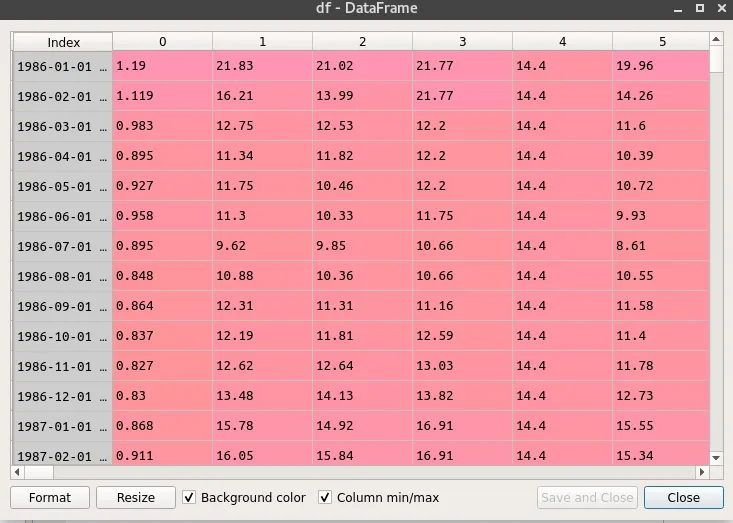Select row index 1986-04-01
The image size is (733, 523).
click(63, 156)
